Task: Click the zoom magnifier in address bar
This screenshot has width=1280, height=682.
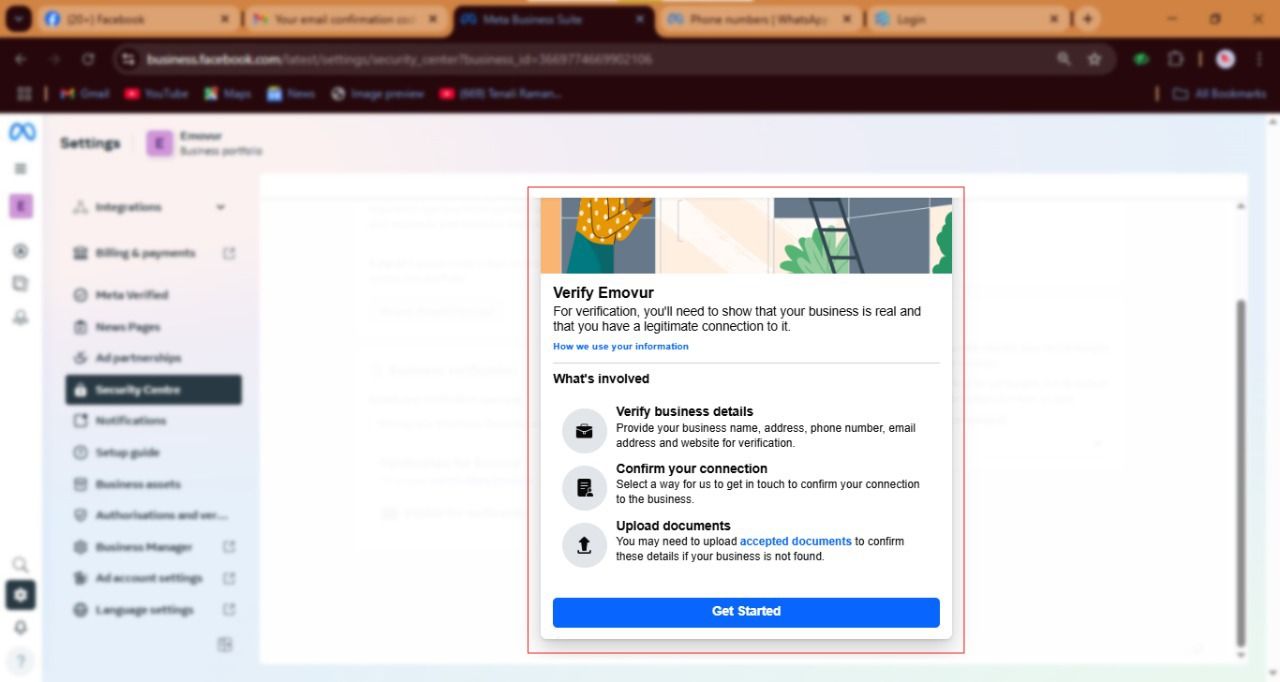Action: (x=1063, y=60)
